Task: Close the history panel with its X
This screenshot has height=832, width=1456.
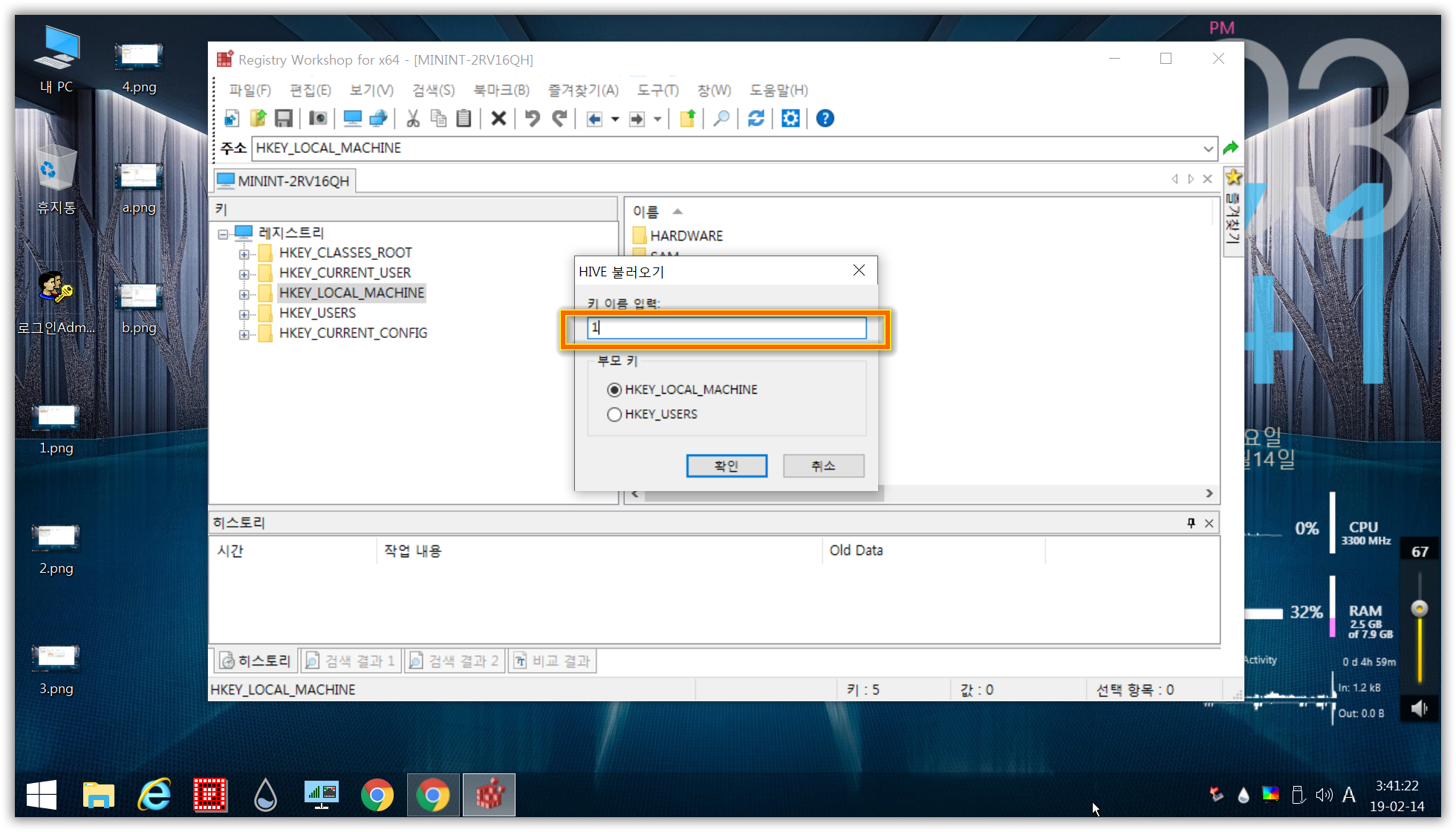Action: click(1209, 523)
